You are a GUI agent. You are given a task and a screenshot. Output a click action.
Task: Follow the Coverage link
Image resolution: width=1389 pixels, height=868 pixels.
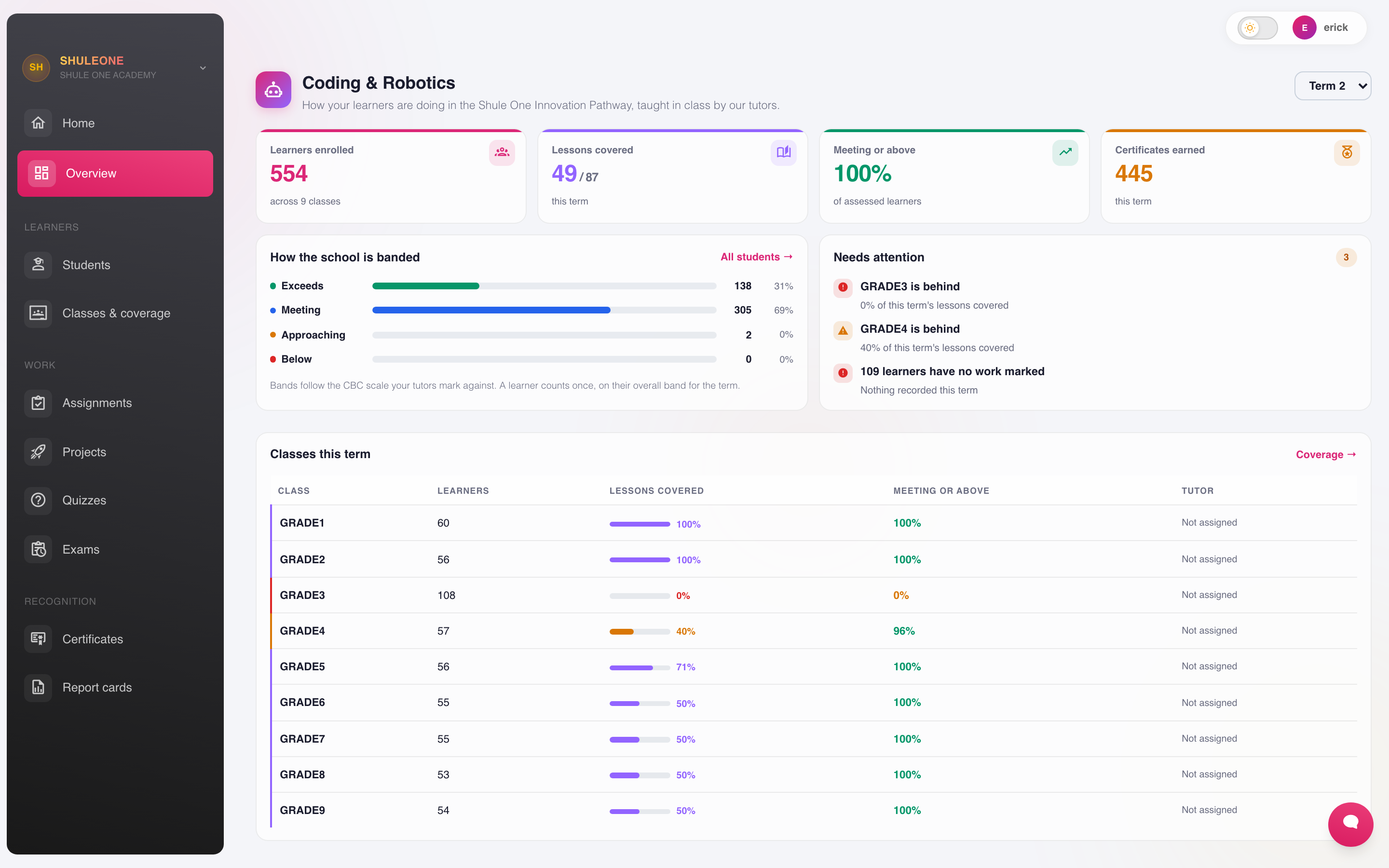tap(1326, 454)
